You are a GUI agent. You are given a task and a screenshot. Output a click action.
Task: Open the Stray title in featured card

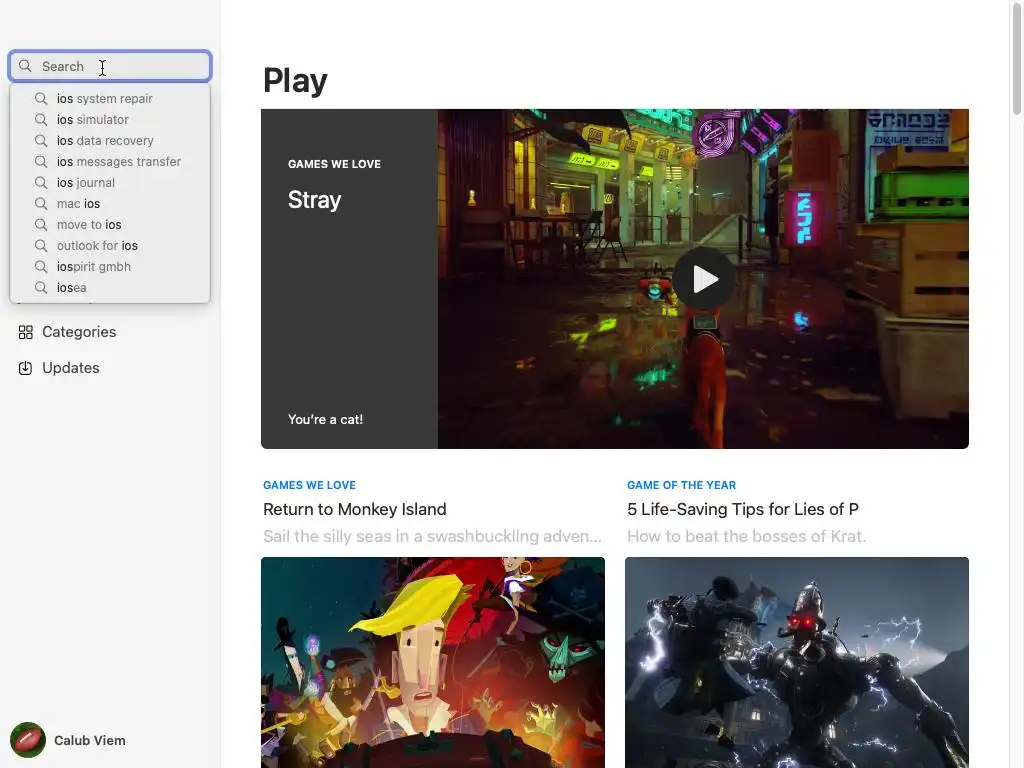314,200
